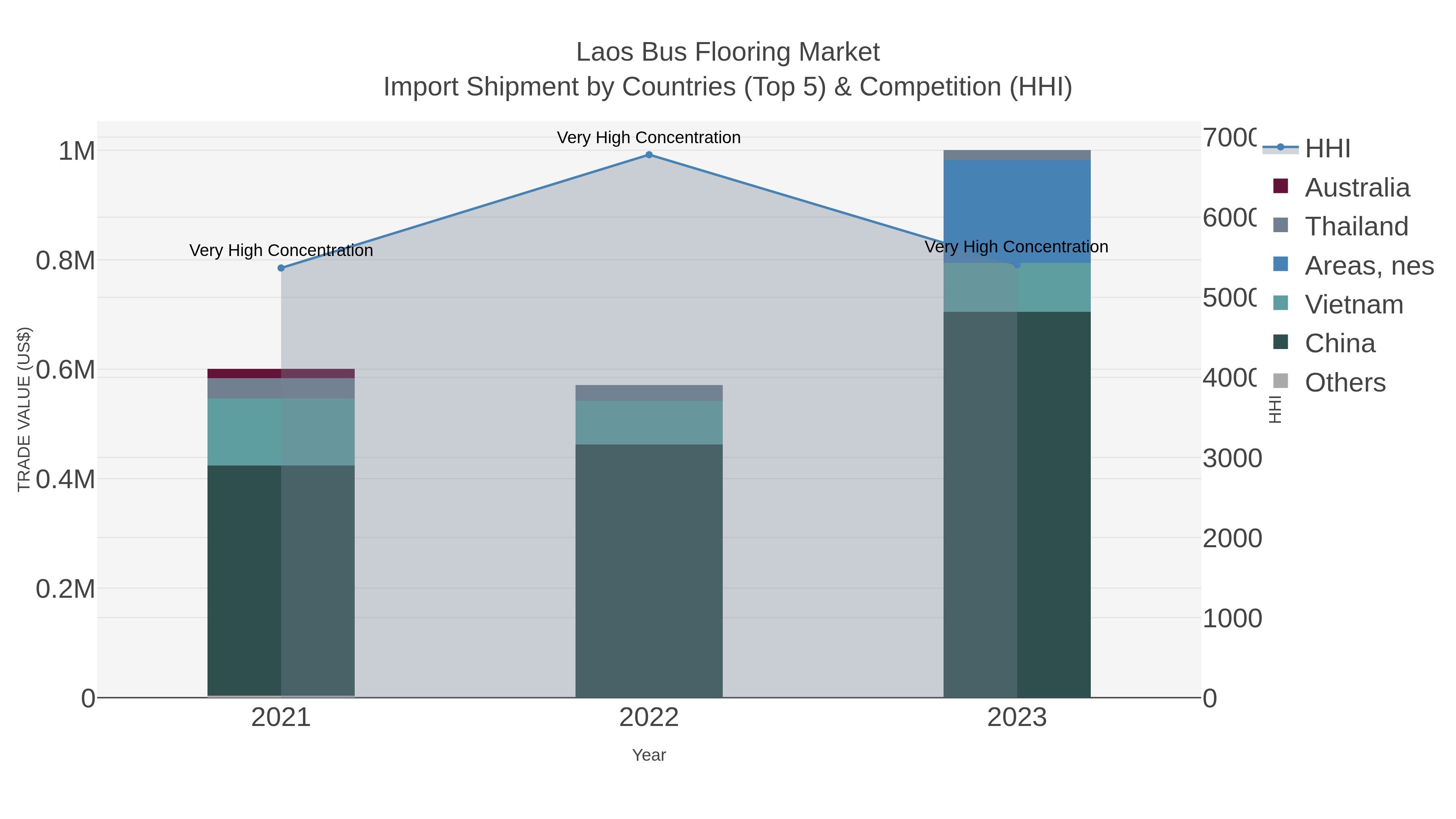Toggle China series in legend

pyautogui.click(x=1324, y=343)
